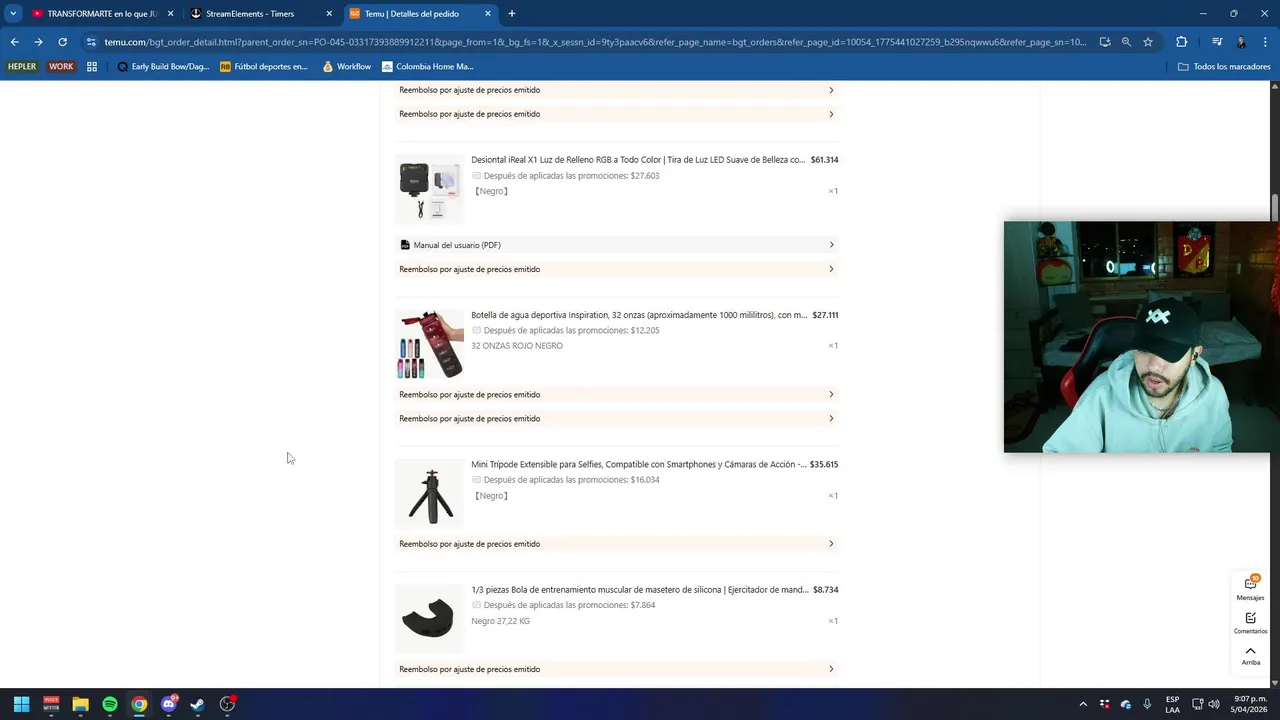1280x720 pixels.
Task: Expand refund row arrow under the masetero ejercitador
Action: [x=831, y=669]
